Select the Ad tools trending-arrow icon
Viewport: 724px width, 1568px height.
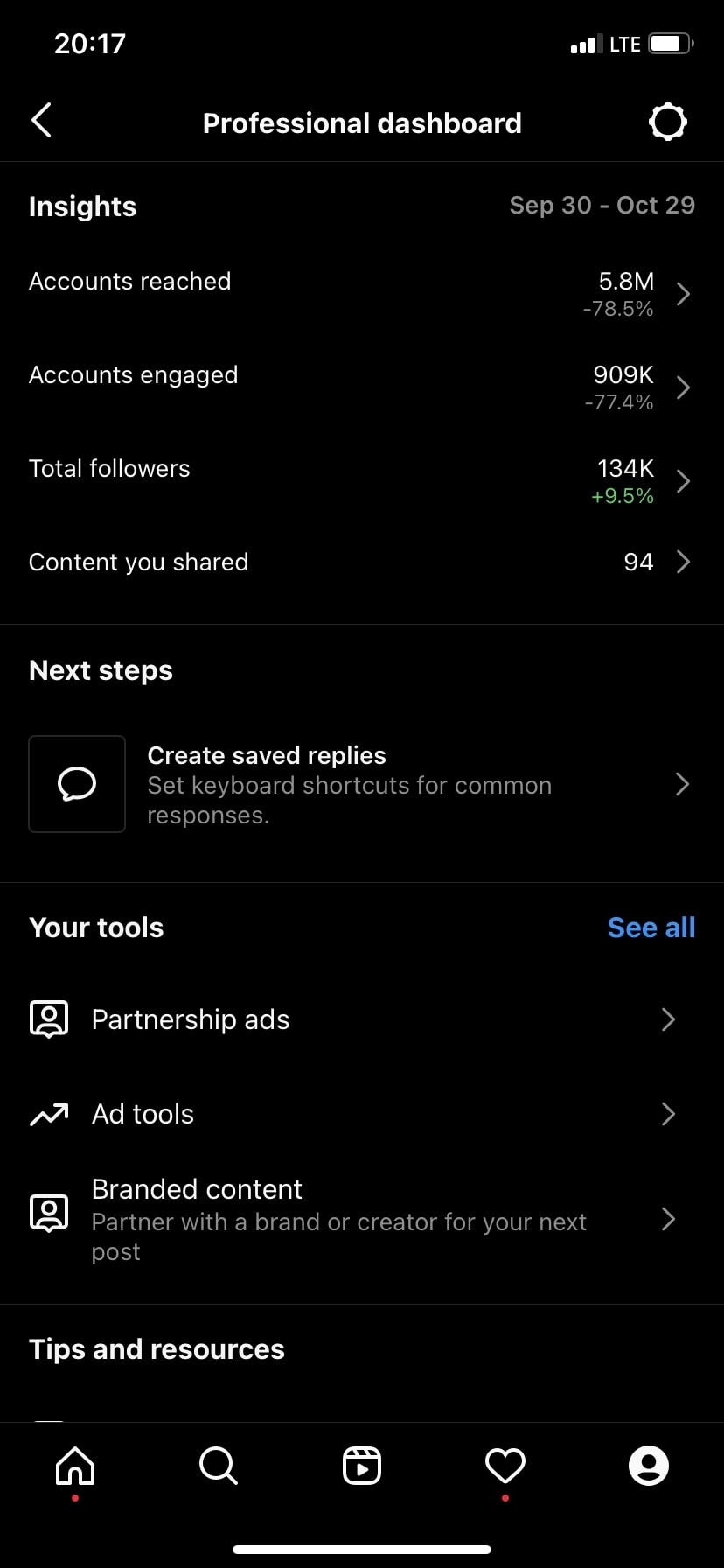(x=48, y=1114)
